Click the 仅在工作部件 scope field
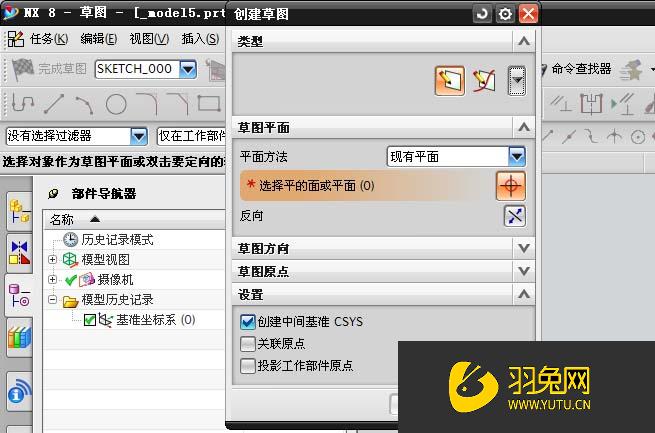Image resolution: width=655 pixels, height=433 pixels. point(191,136)
